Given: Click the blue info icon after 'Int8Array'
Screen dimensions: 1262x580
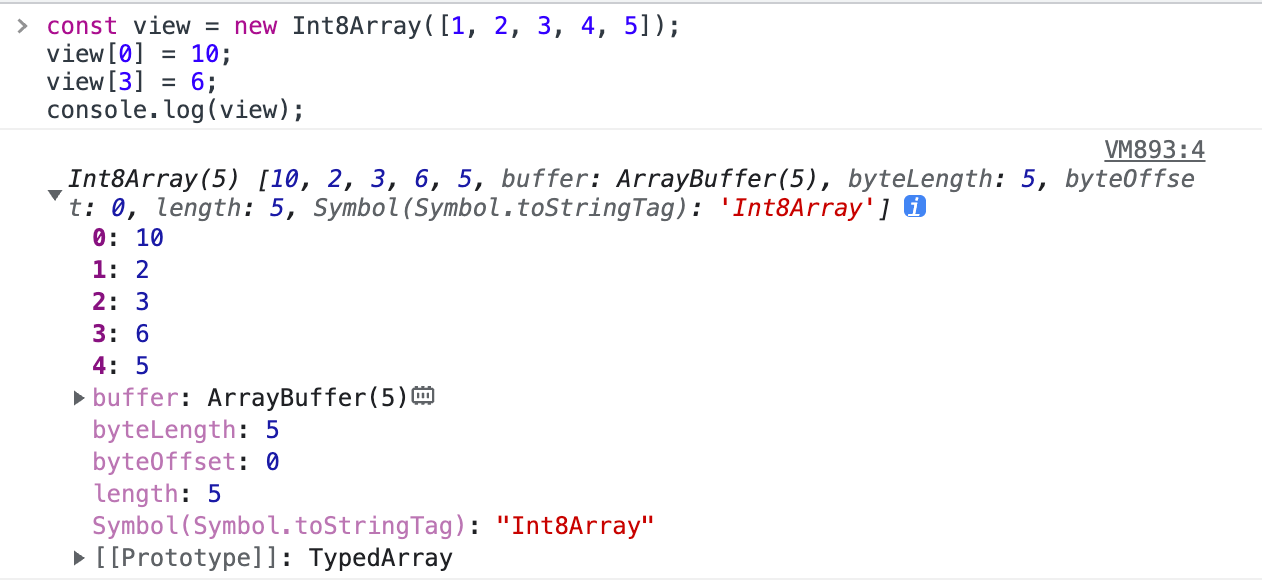Looking at the screenshot, I should click(913, 208).
